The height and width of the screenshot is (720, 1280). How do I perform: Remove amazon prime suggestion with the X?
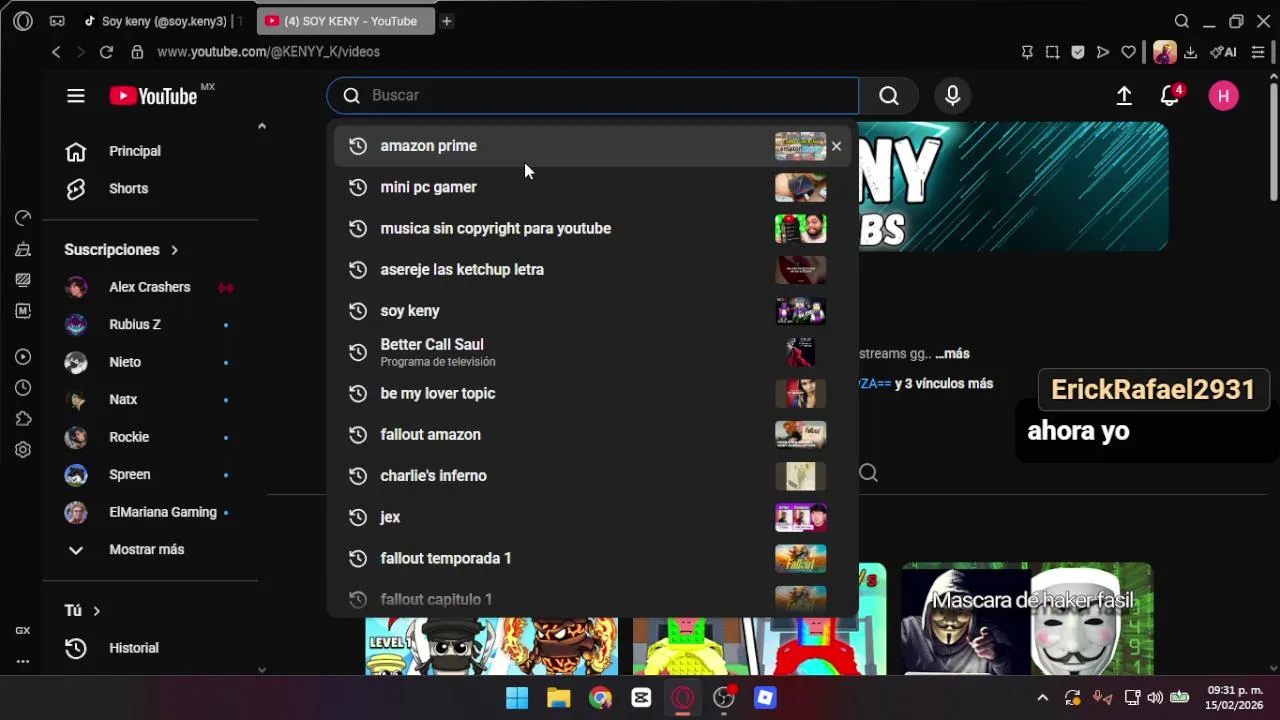(836, 146)
